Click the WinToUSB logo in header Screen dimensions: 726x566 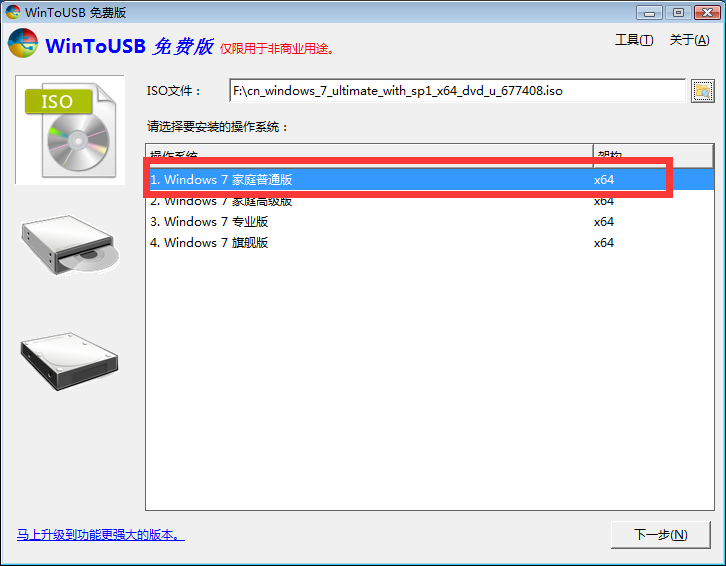pos(23,43)
